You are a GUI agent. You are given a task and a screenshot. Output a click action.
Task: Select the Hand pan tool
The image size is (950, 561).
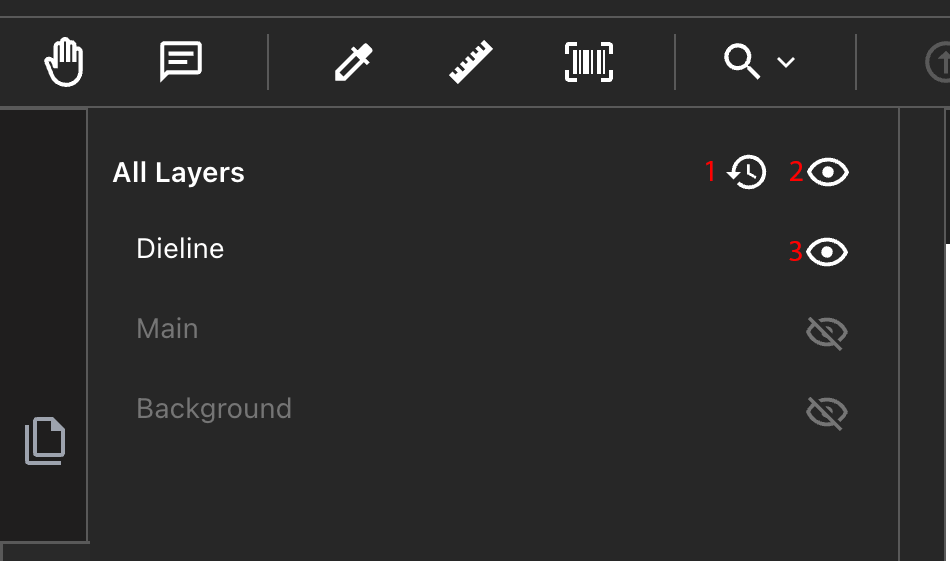tap(64, 63)
